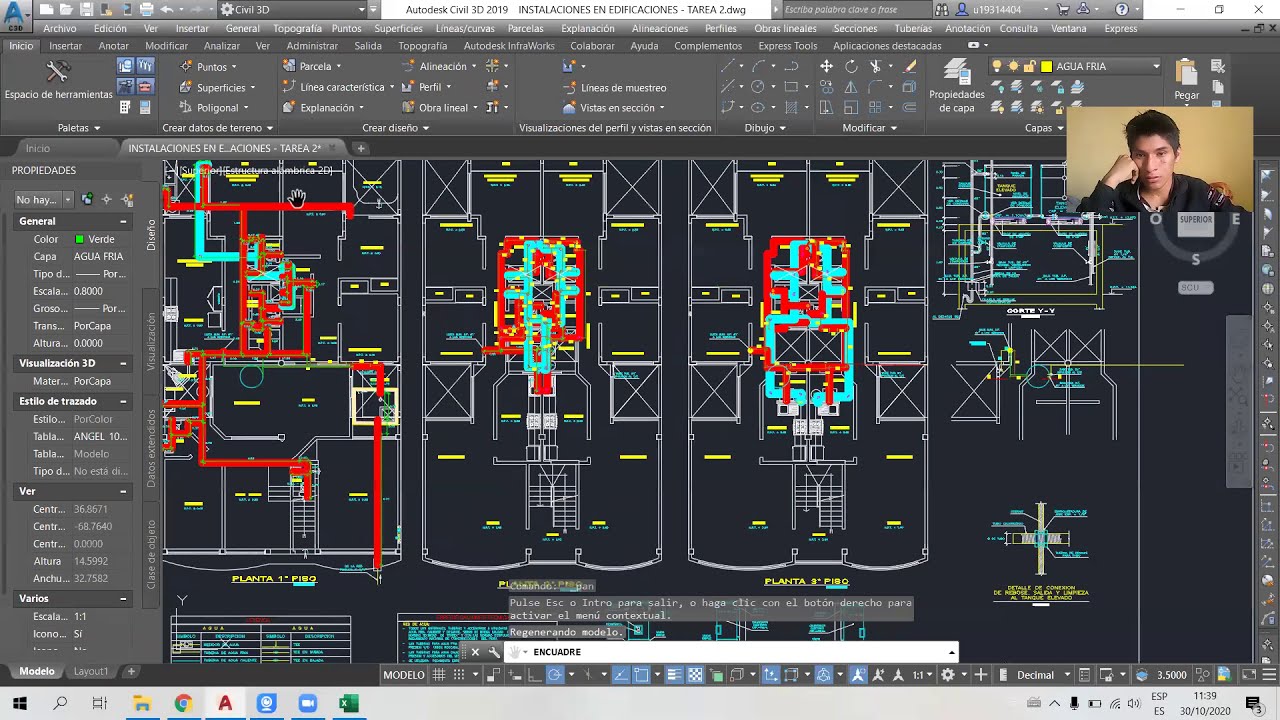Toggle ortho mode in status bar
Screen dimensions: 1280x720
pos(535,675)
